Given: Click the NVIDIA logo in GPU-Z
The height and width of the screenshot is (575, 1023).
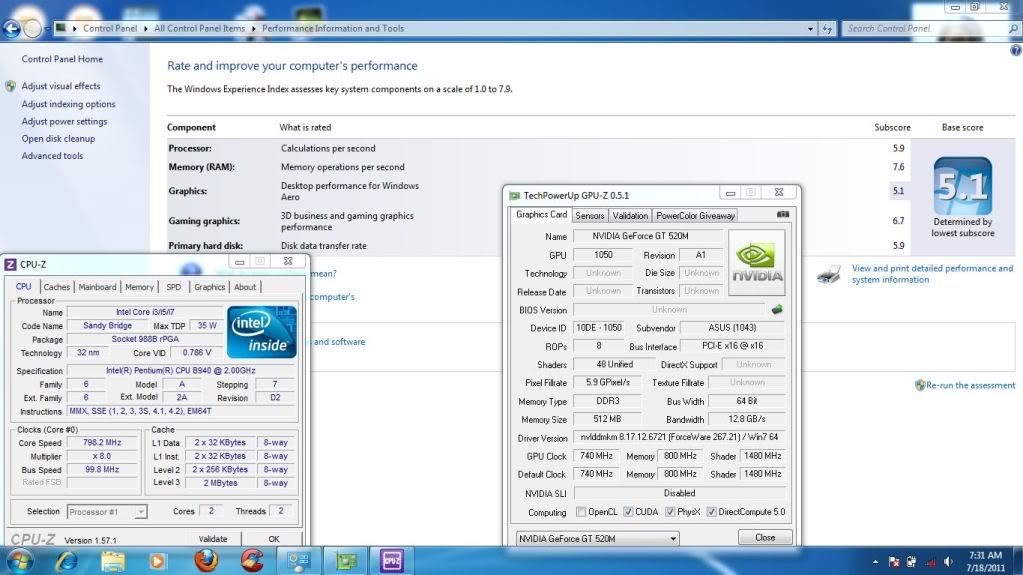Looking at the screenshot, I should (756, 262).
